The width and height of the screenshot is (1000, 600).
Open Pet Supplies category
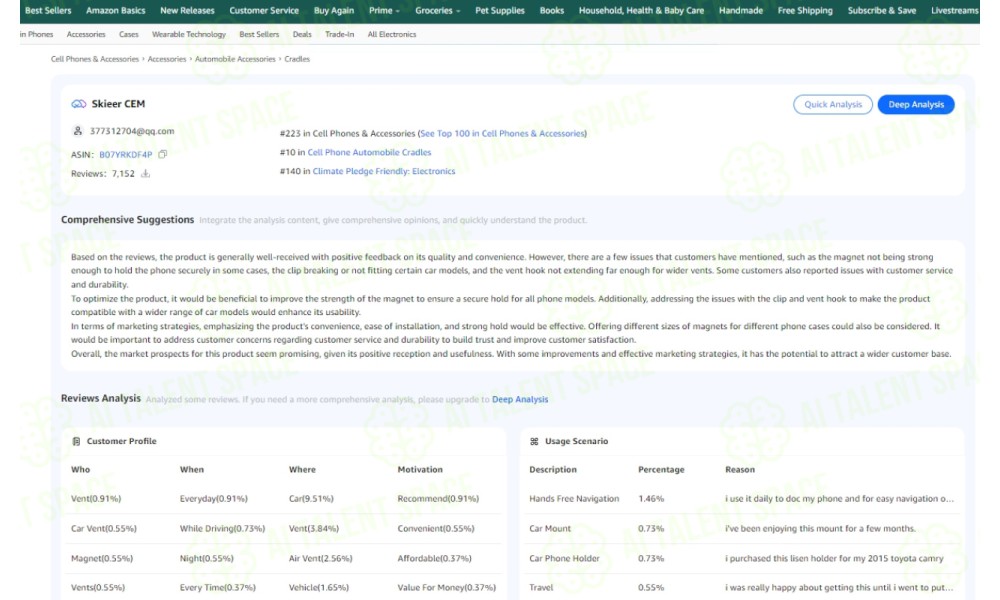pos(499,11)
